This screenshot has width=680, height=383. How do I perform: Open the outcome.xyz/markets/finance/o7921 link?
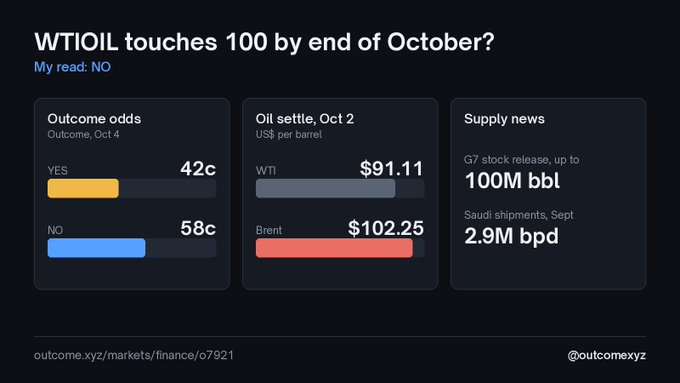[134, 355]
